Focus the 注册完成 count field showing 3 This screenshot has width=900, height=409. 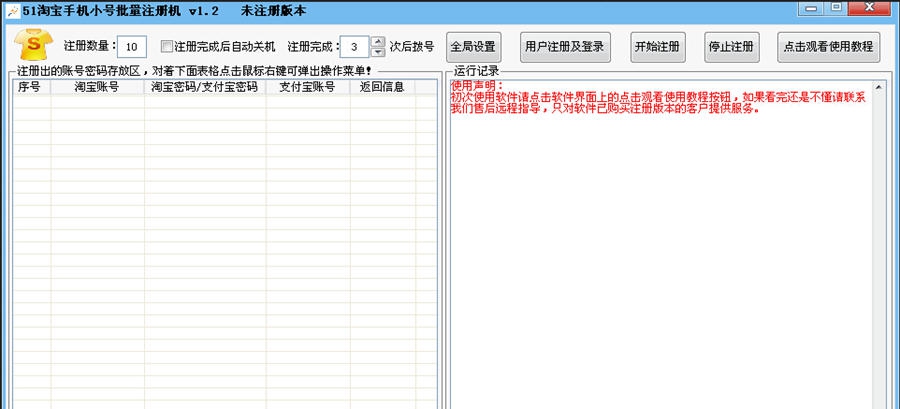pos(354,47)
